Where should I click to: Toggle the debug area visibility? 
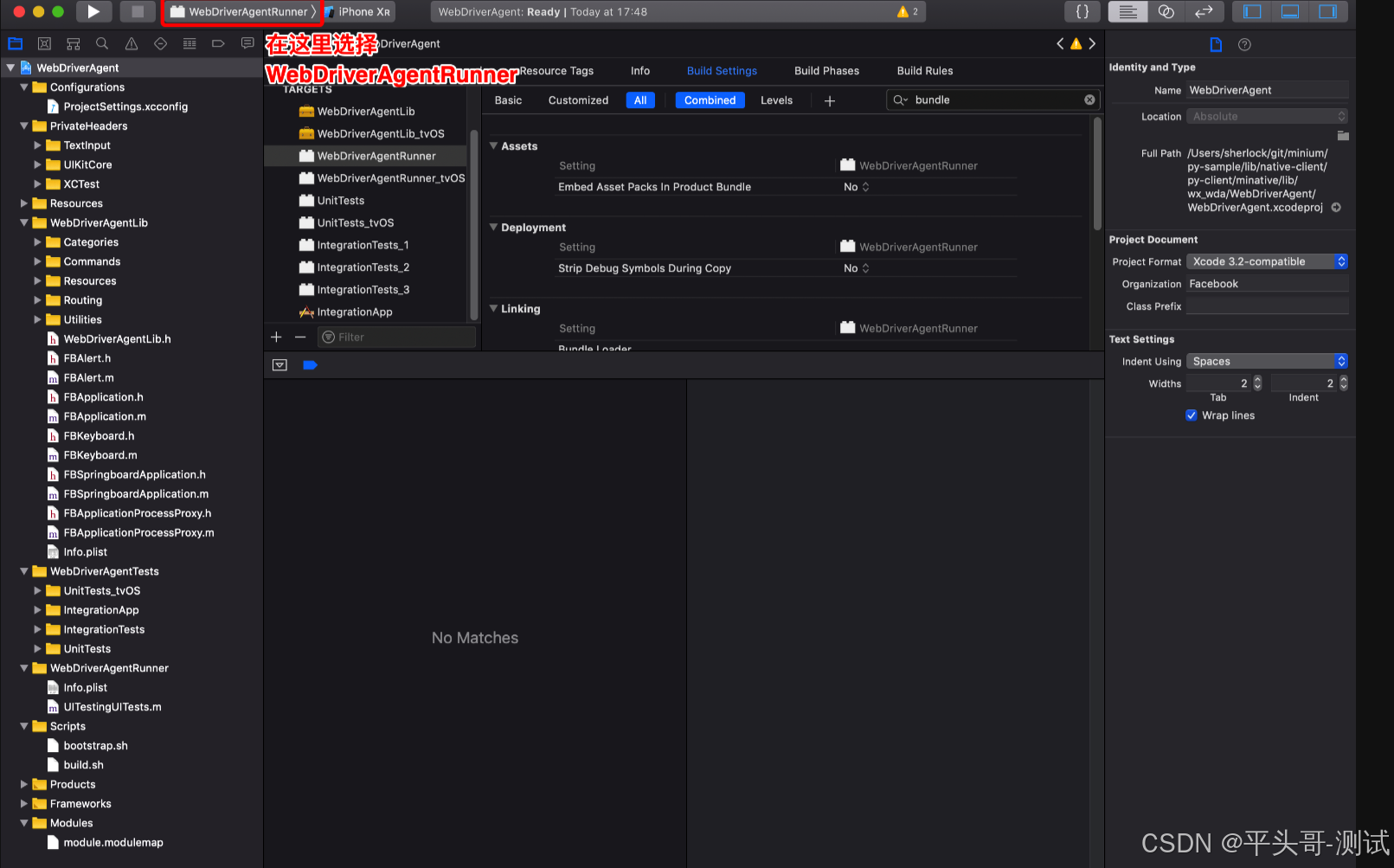1290,11
